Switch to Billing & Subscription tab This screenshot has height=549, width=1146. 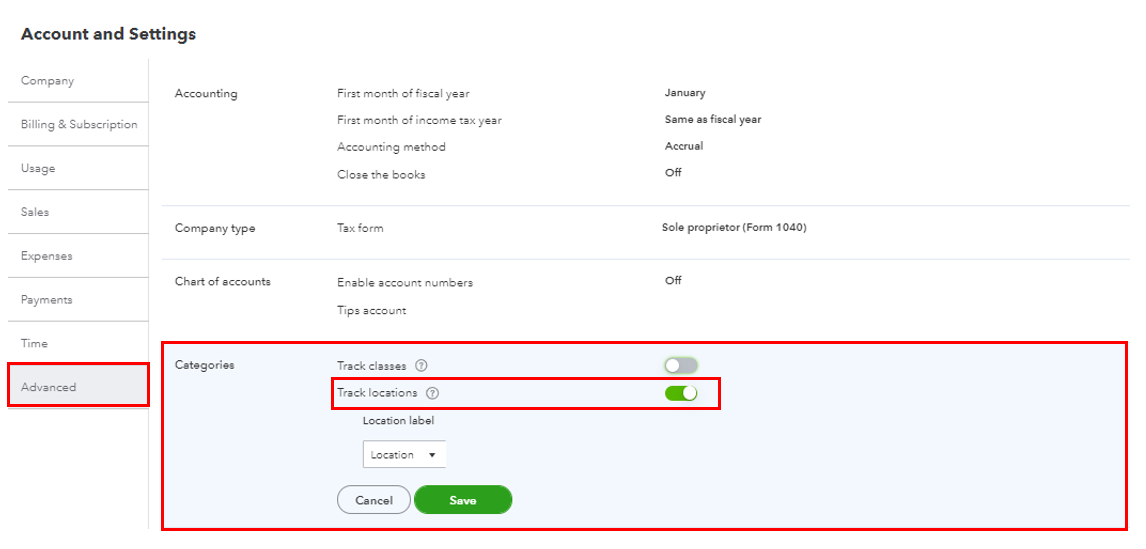click(79, 125)
